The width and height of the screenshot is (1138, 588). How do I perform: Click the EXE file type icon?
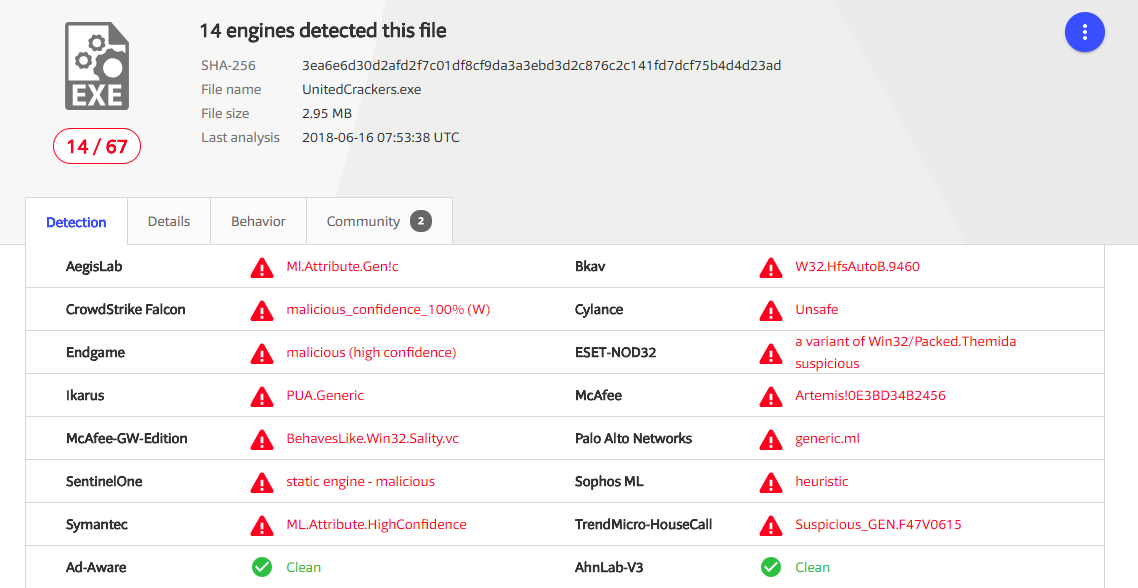coord(97,66)
